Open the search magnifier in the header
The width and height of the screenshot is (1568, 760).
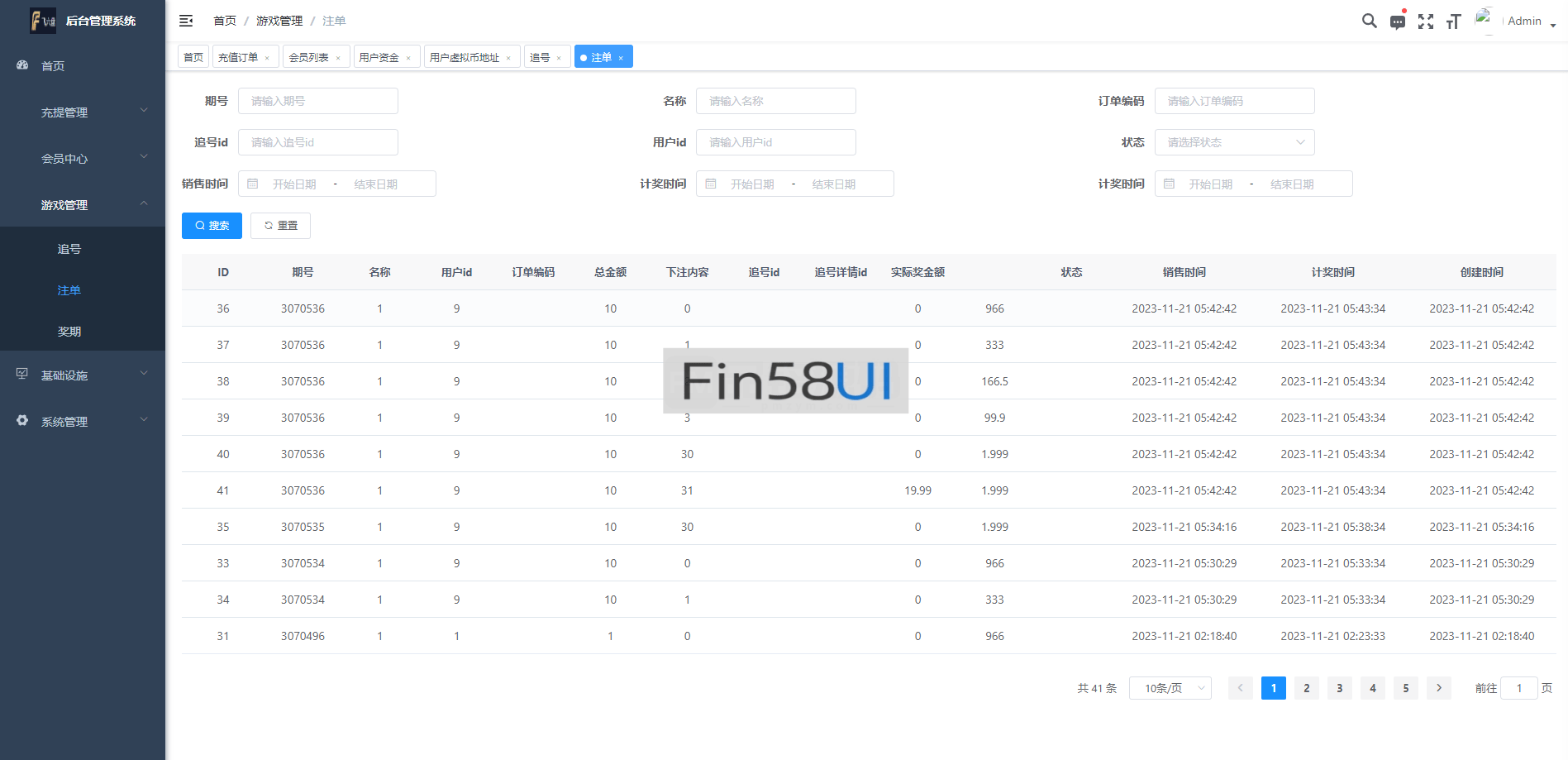point(1369,21)
